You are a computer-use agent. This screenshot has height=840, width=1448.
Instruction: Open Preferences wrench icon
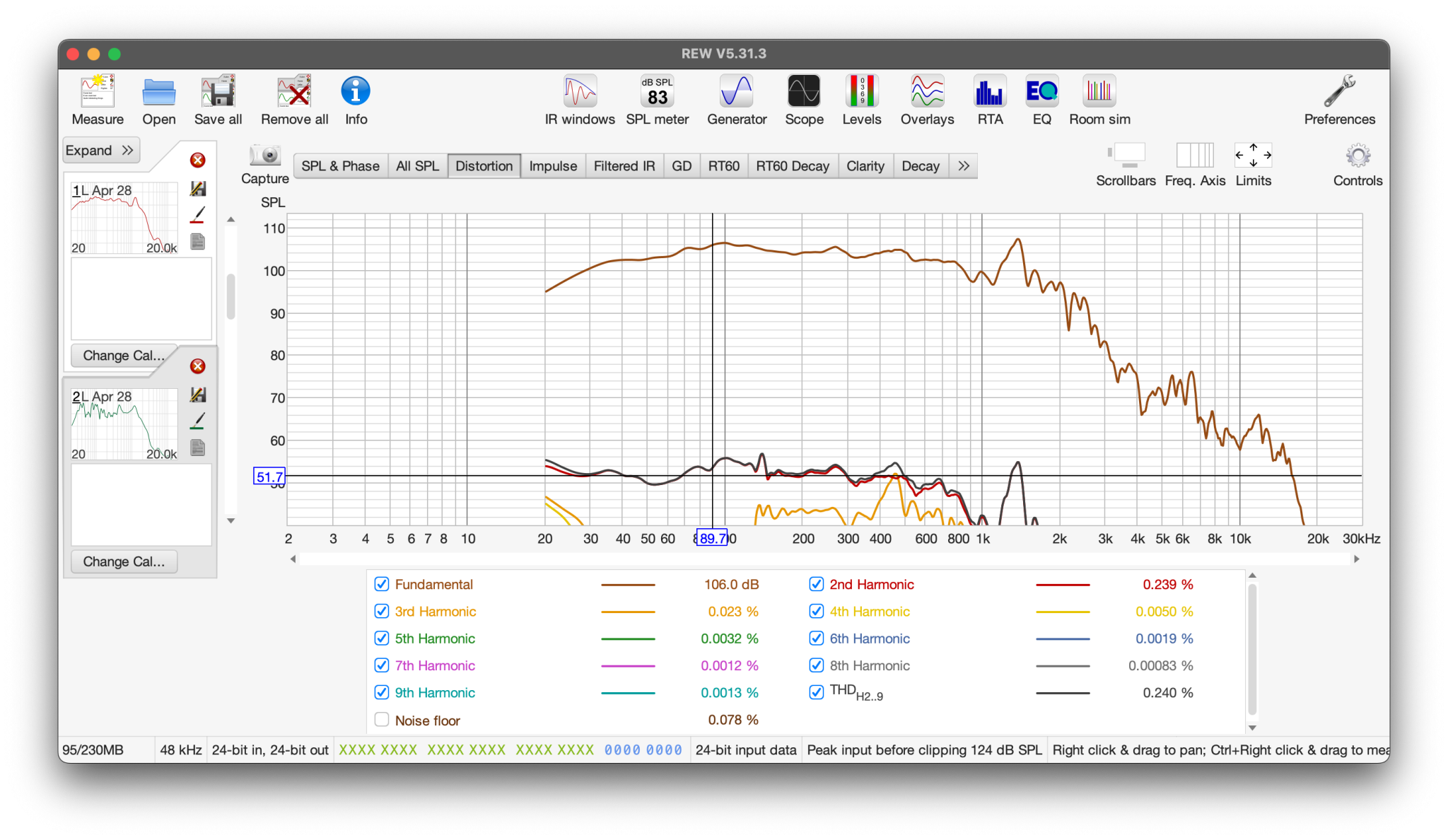click(1339, 92)
